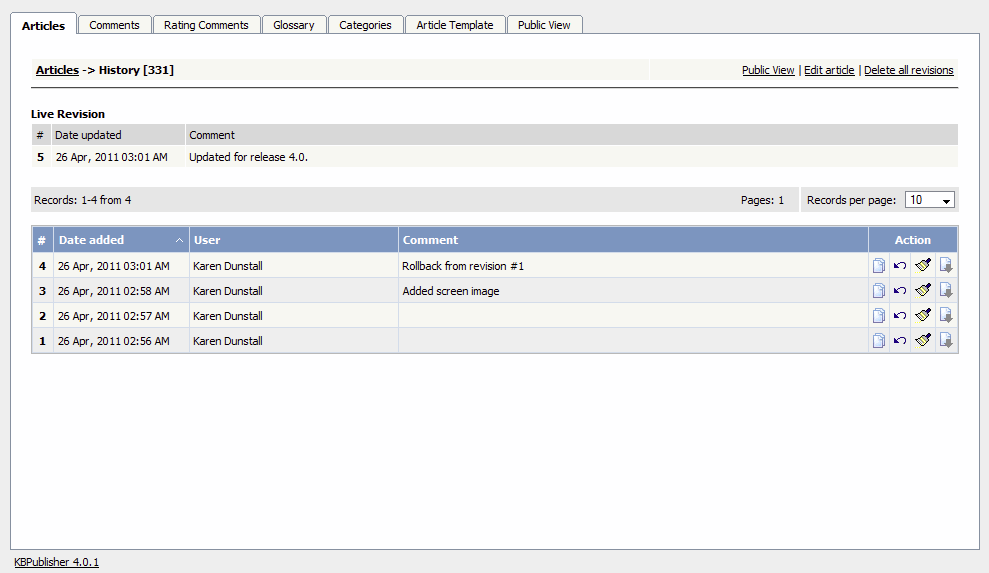Sort revisions by Date added column
Screen dimensions: 989x573
pos(92,240)
